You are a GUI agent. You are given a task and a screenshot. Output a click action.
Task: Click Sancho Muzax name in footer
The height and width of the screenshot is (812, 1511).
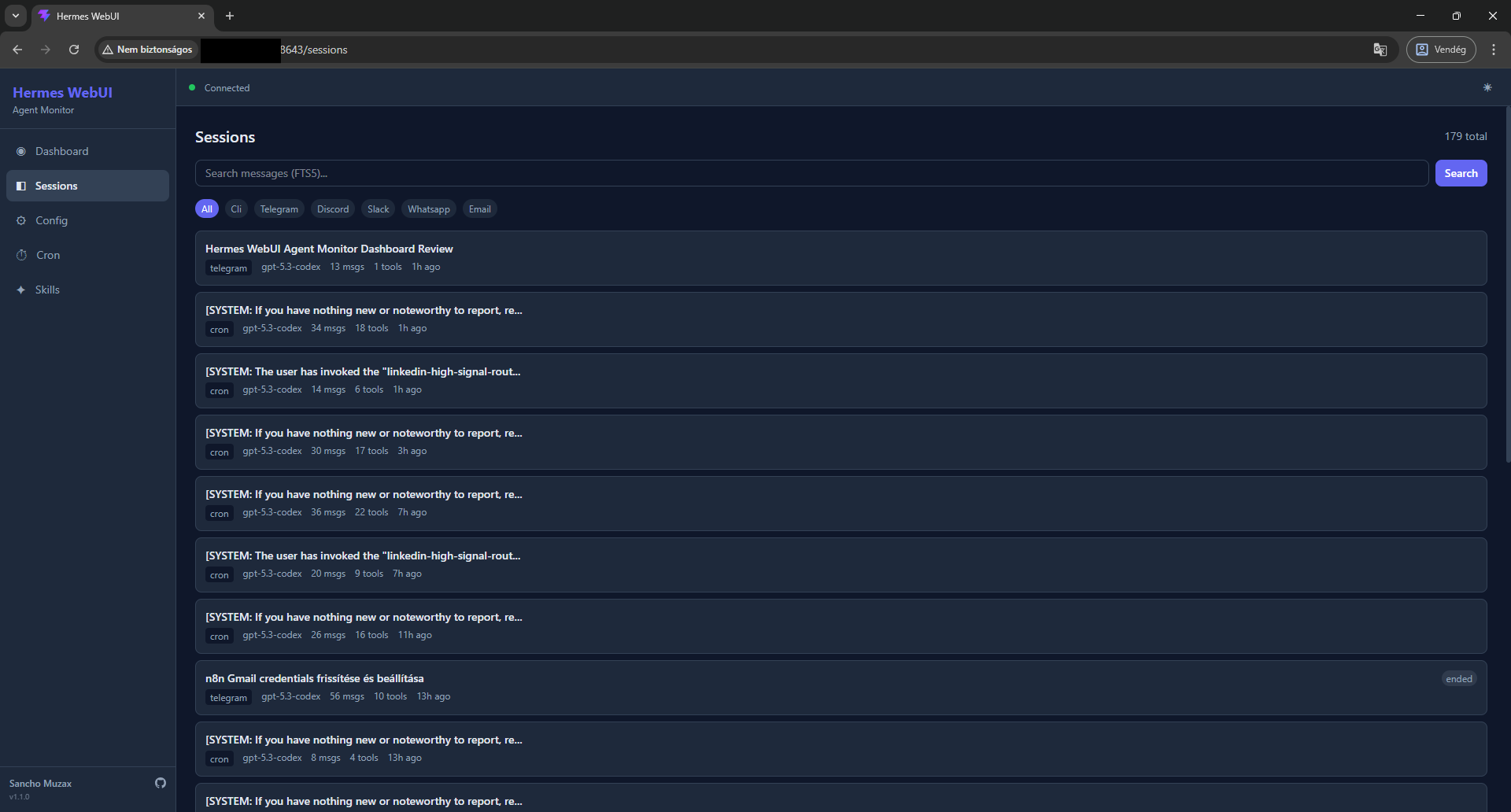click(x=40, y=784)
